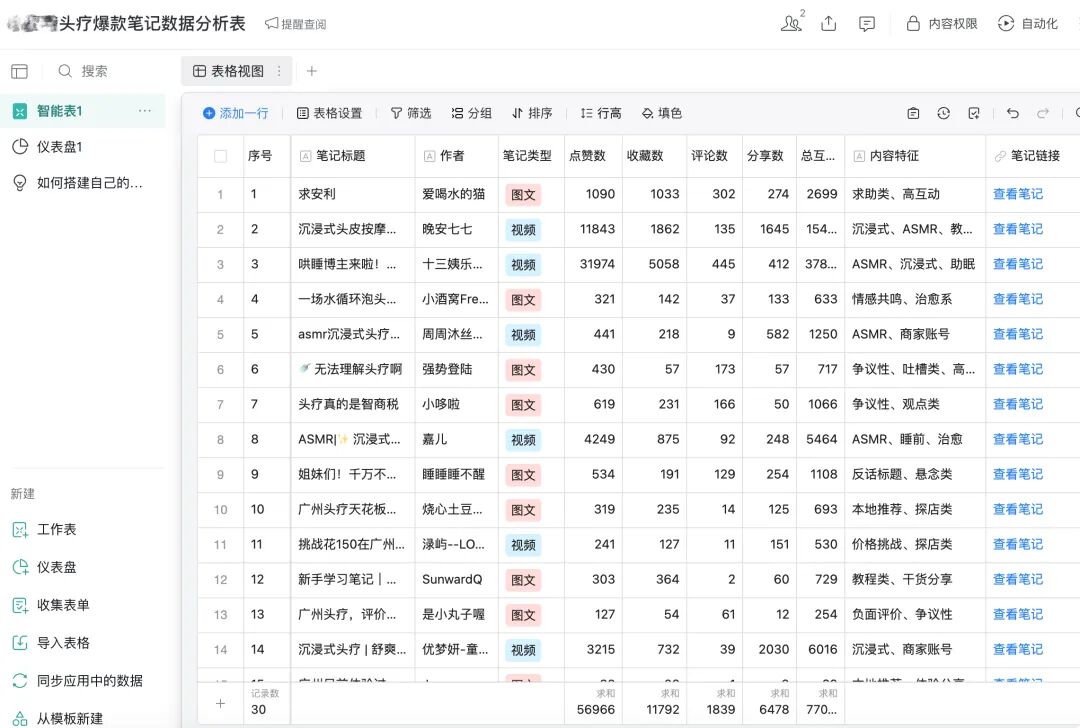Open the comments icon in header
The width and height of the screenshot is (1080, 728).
867,23
